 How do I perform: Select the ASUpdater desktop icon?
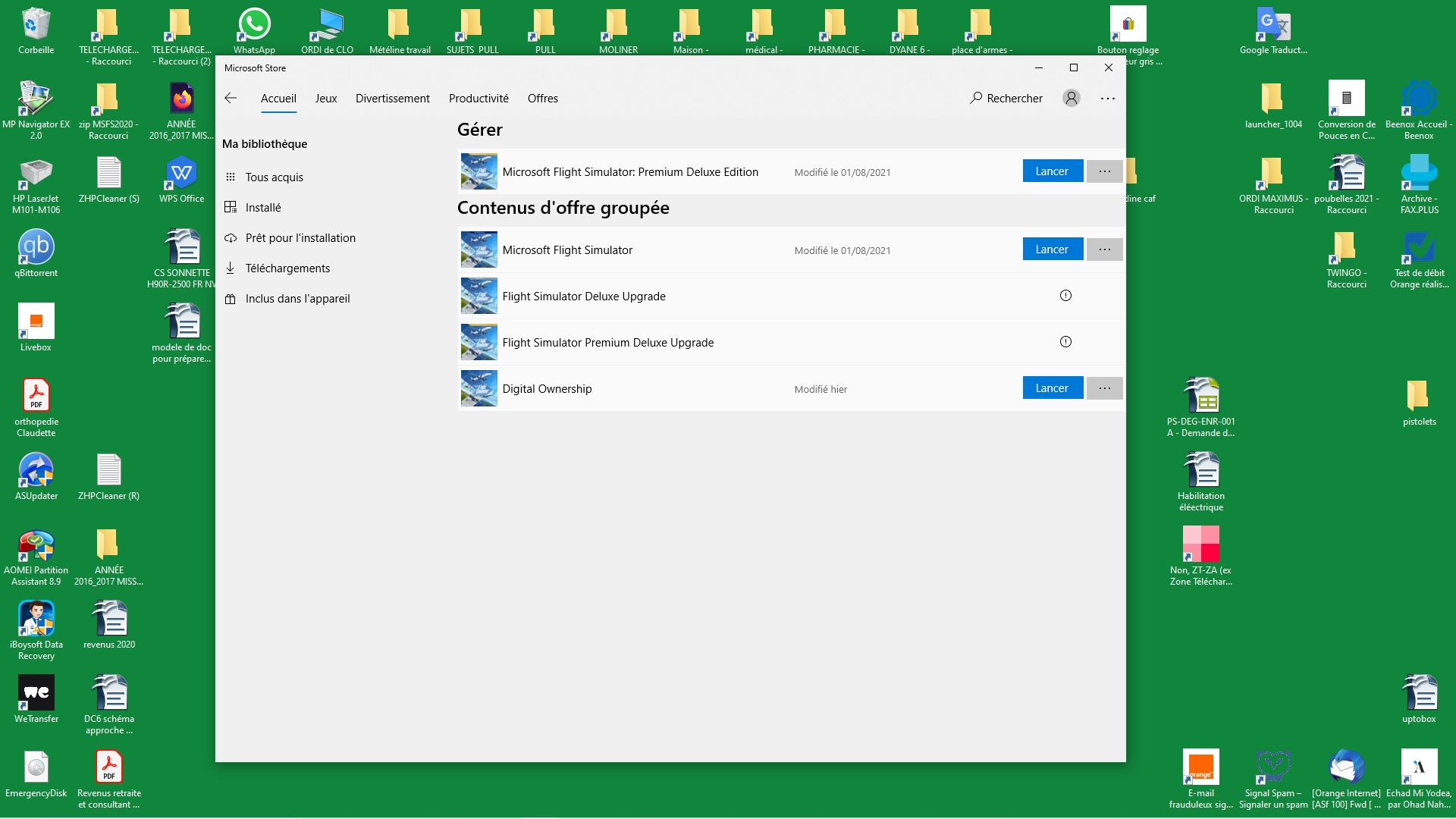[36, 477]
